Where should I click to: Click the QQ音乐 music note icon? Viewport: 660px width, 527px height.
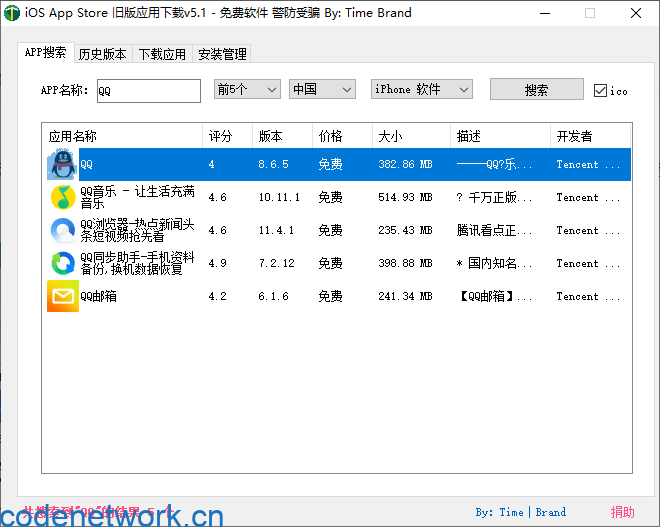63,197
